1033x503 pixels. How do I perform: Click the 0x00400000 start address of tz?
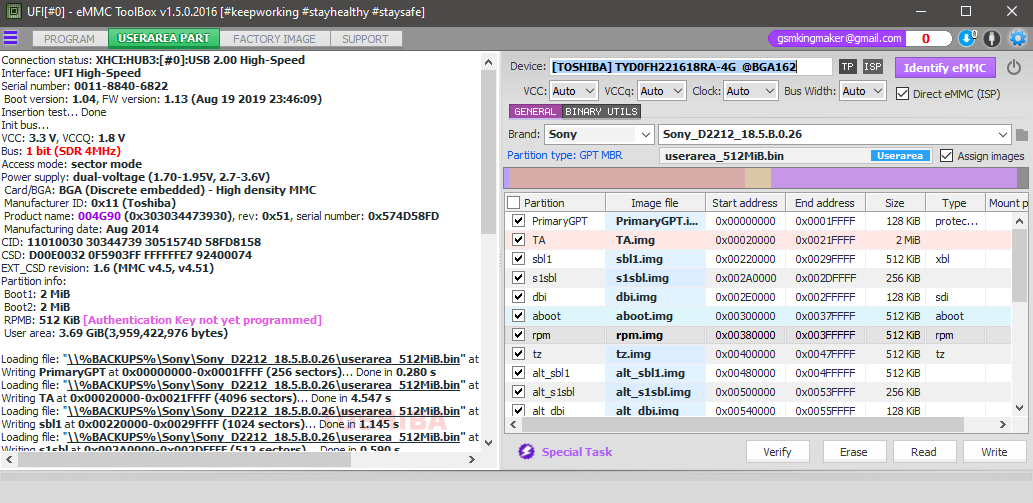click(745, 354)
